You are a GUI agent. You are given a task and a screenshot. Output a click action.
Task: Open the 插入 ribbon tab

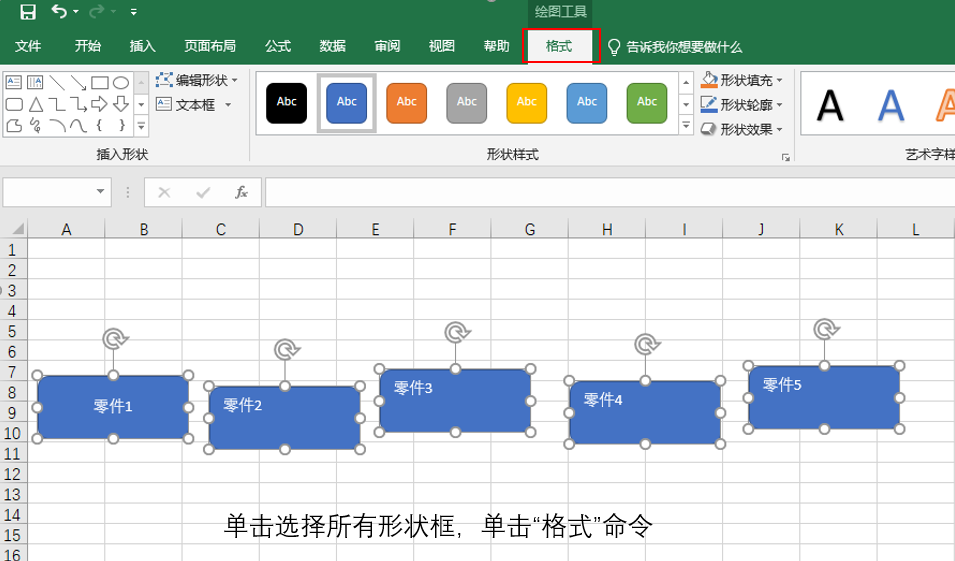pyautogui.click(x=143, y=46)
